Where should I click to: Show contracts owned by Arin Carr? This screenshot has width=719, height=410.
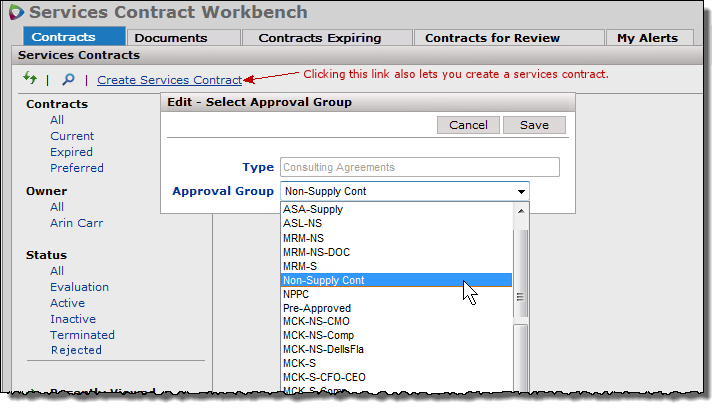79,223
